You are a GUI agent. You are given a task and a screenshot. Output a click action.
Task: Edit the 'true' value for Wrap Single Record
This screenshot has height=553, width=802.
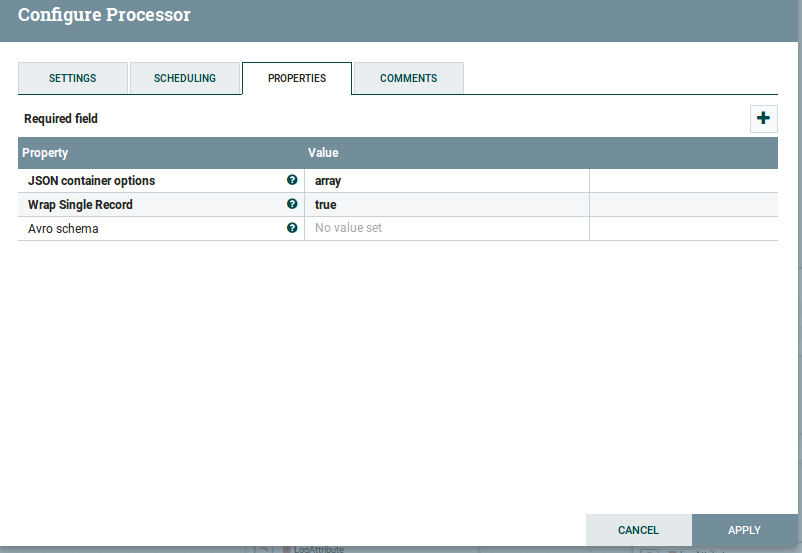tap(447, 205)
